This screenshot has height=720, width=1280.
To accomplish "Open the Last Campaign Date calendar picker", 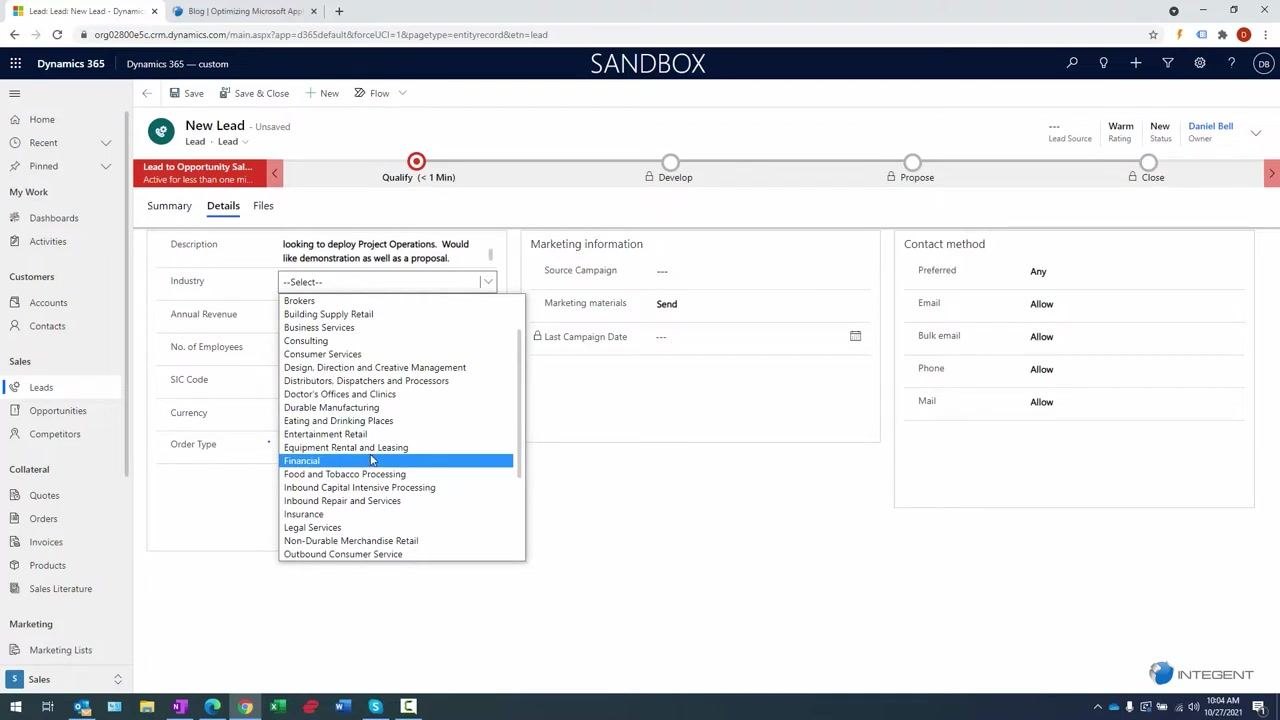I will coord(855,336).
